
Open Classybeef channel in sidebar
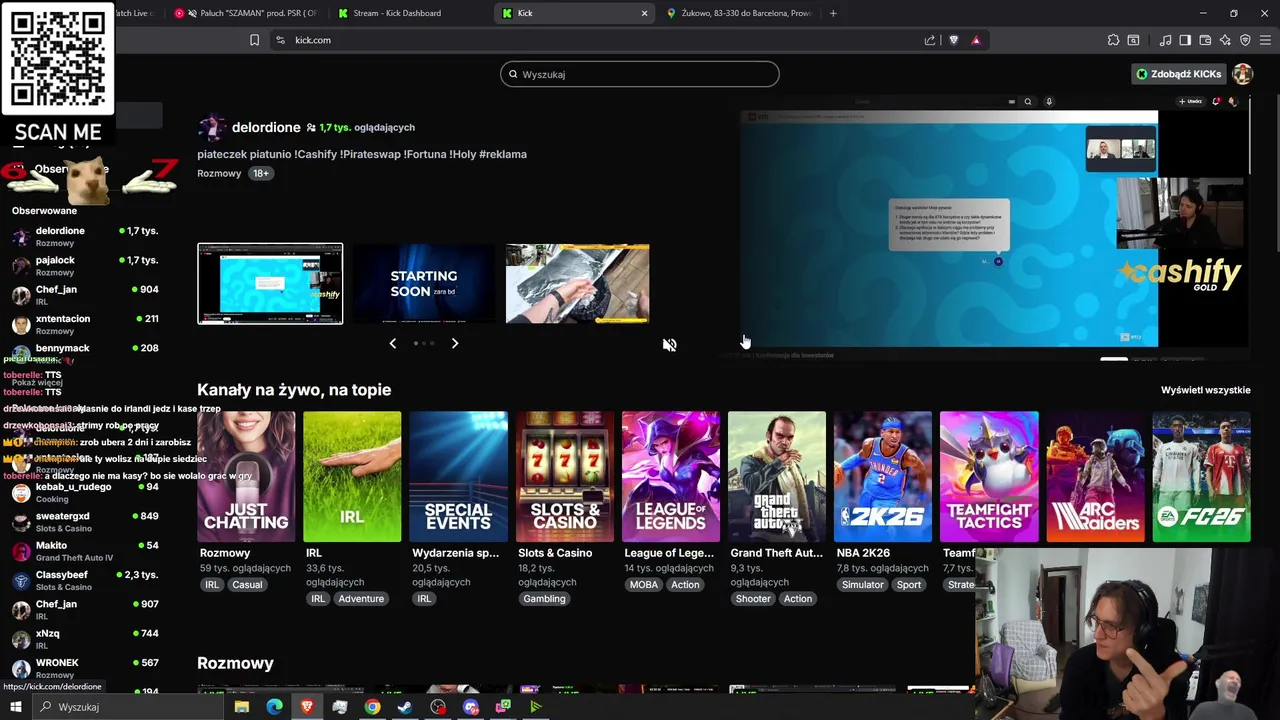click(x=85, y=580)
